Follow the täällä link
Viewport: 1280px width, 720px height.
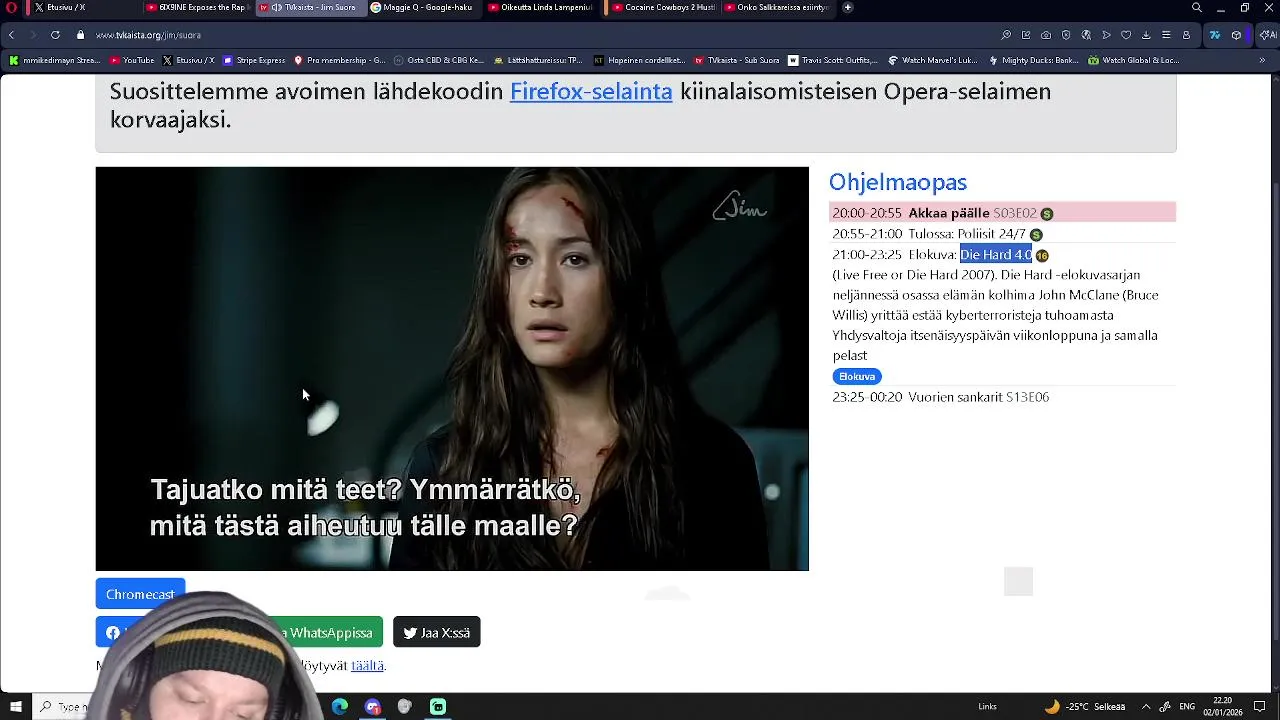[x=367, y=666]
